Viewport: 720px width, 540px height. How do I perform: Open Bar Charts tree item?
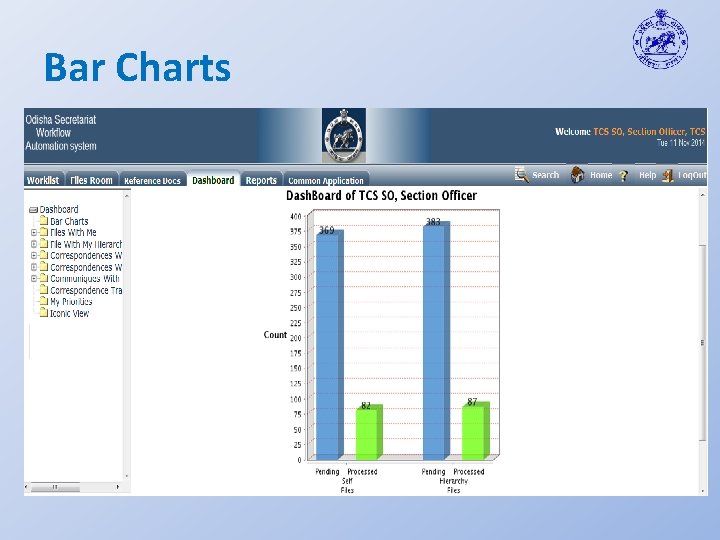(69, 221)
